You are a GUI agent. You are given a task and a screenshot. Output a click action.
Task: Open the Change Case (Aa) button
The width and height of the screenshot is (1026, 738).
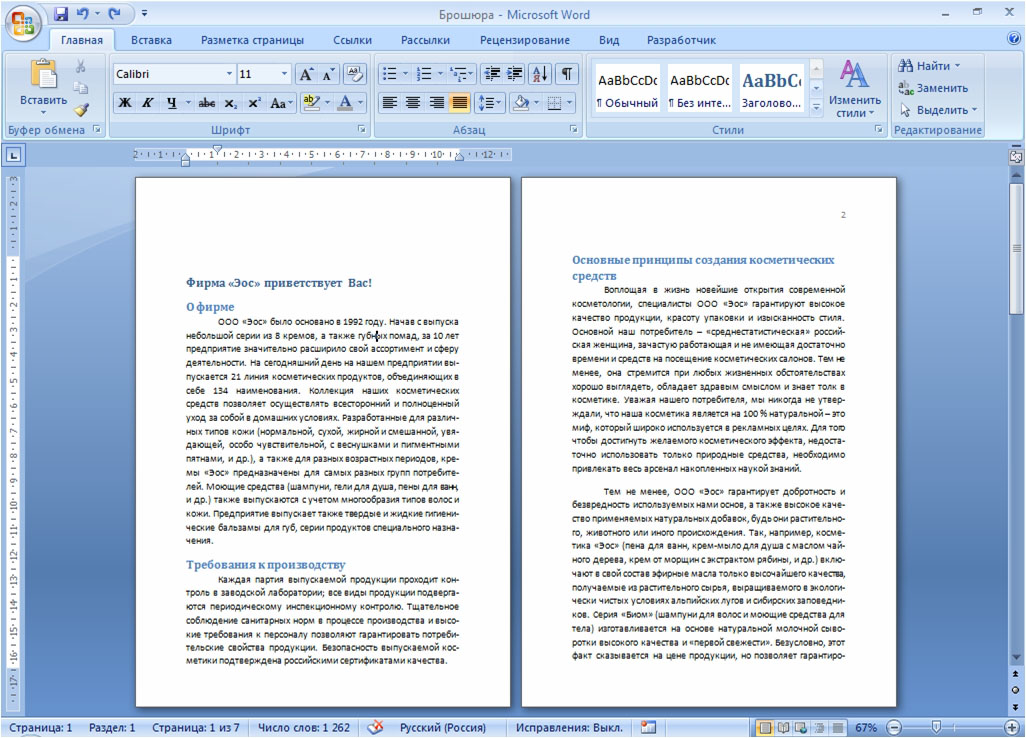coord(279,103)
